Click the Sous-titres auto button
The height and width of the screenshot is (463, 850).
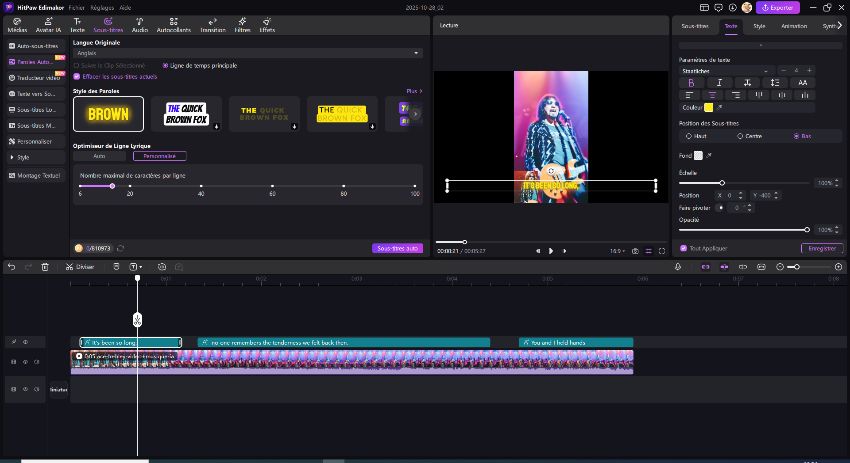(397, 248)
